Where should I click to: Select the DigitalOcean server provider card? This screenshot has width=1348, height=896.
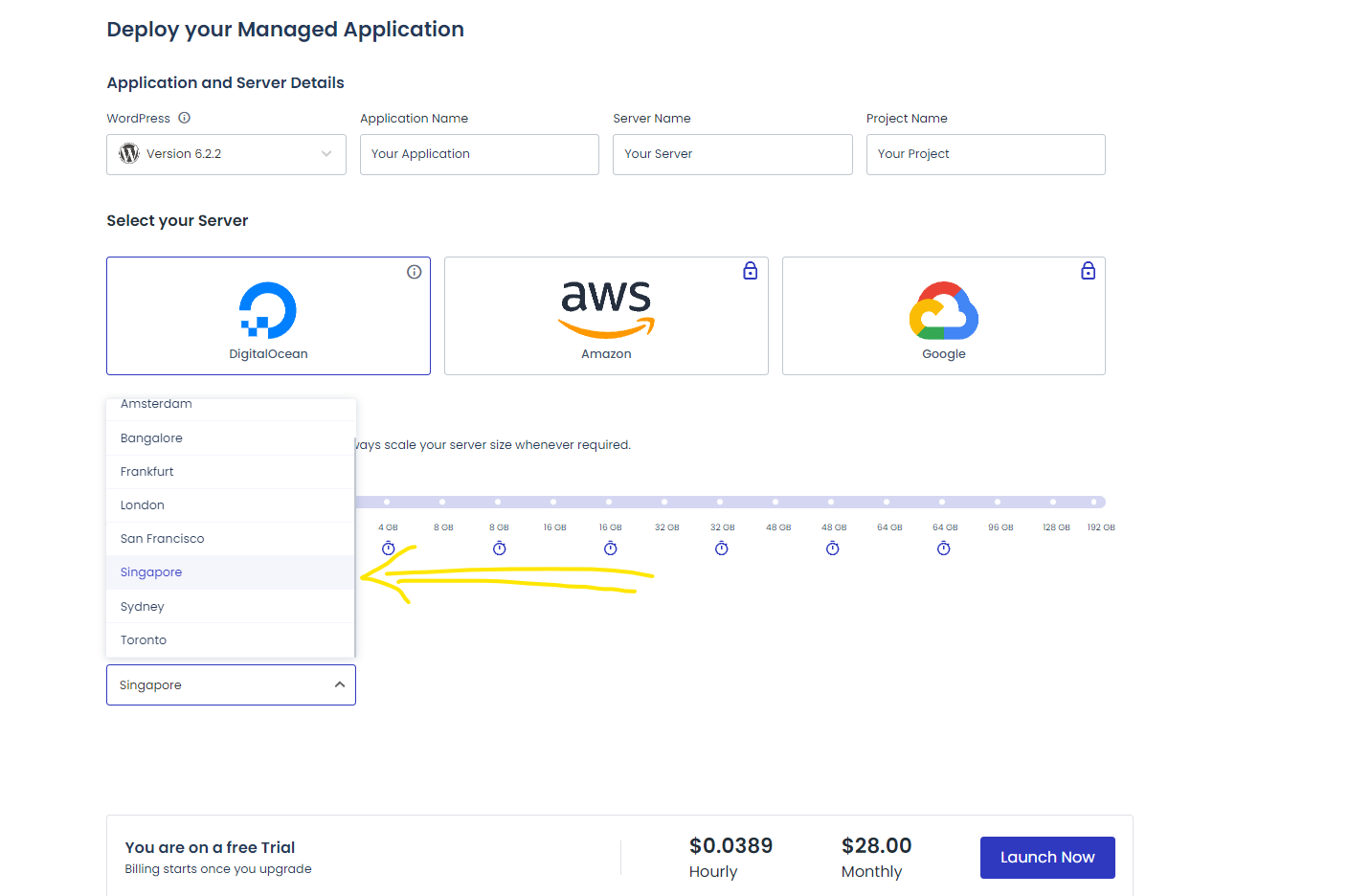pos(268,316)
